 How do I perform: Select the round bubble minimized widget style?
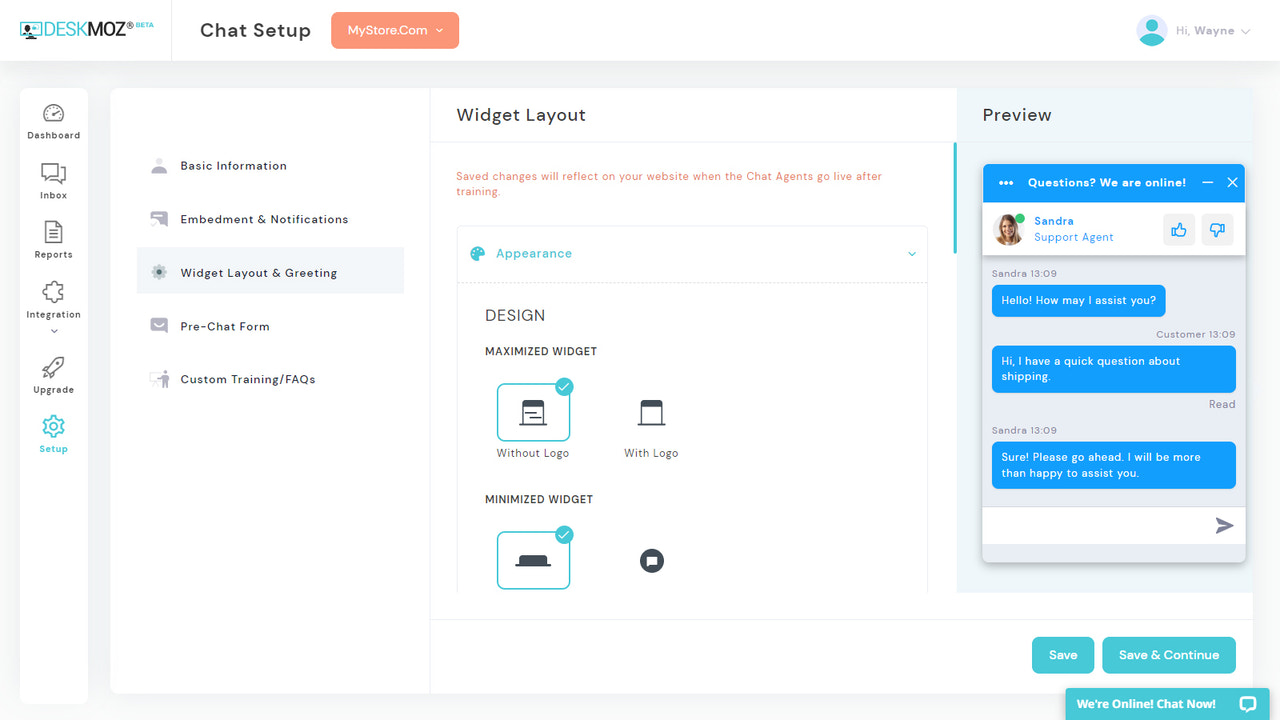pos(651,560)
